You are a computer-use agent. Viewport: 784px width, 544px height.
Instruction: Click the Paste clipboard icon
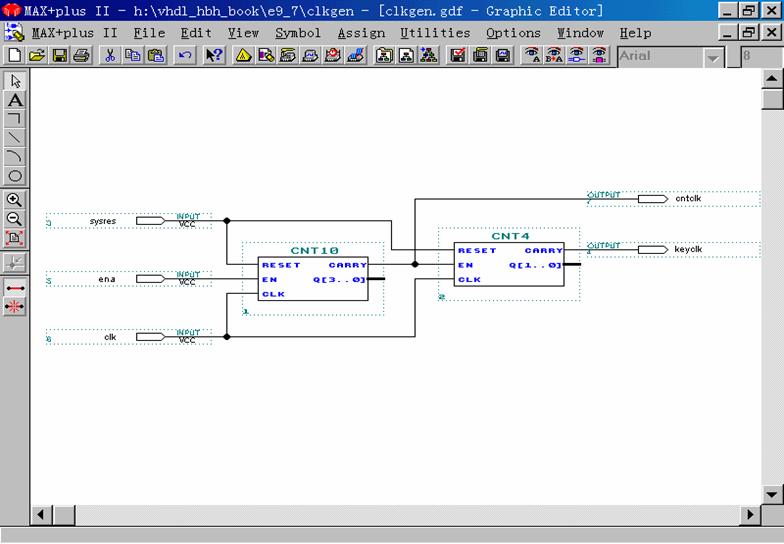(x=156, y=55)
